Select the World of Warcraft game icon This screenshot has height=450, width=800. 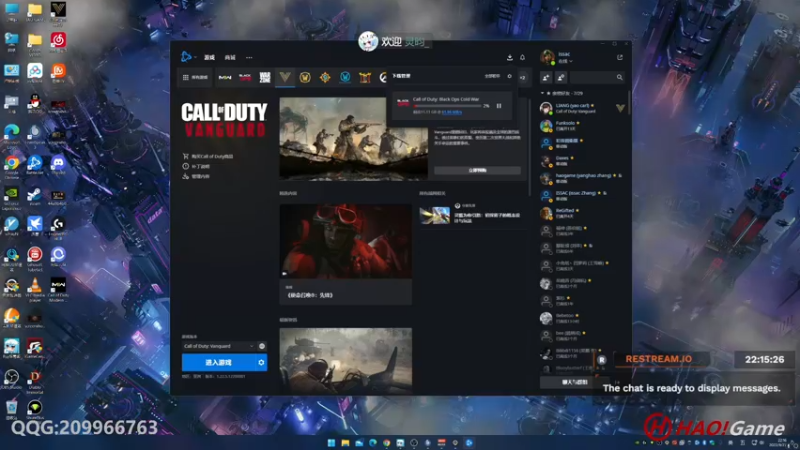pos(305,78)
